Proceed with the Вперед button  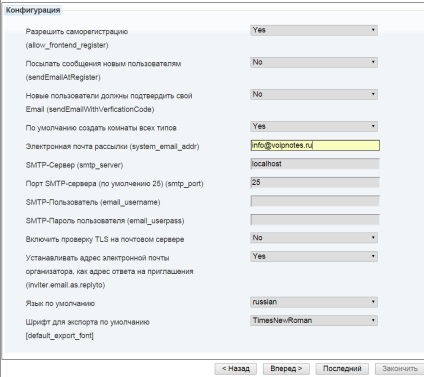point(286,369)
